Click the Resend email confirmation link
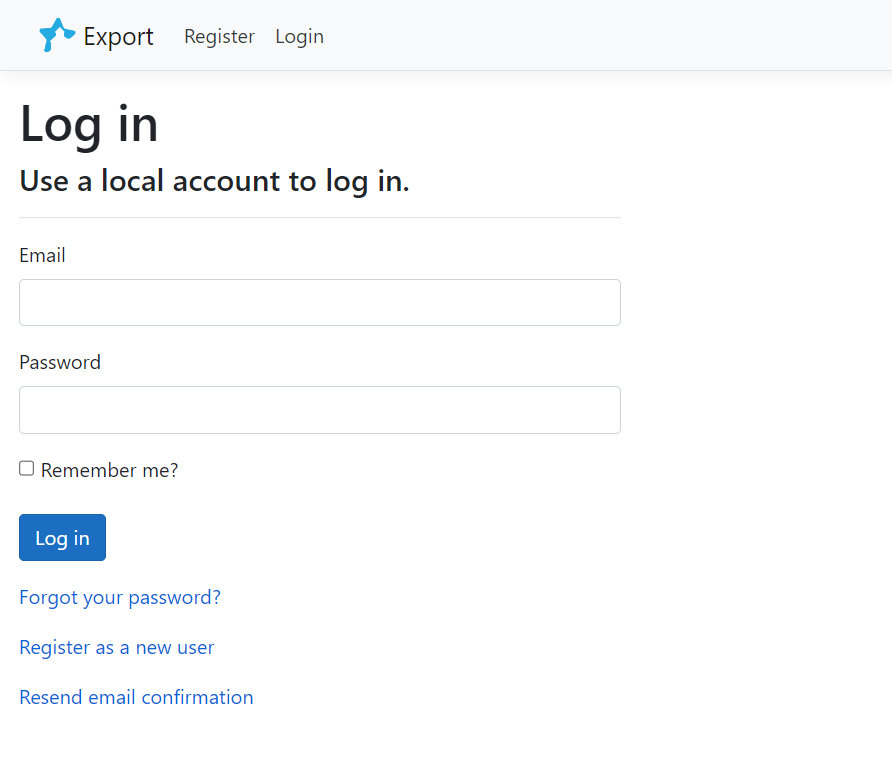The height and width of the screenshot is (769, 892). point(136,697)
